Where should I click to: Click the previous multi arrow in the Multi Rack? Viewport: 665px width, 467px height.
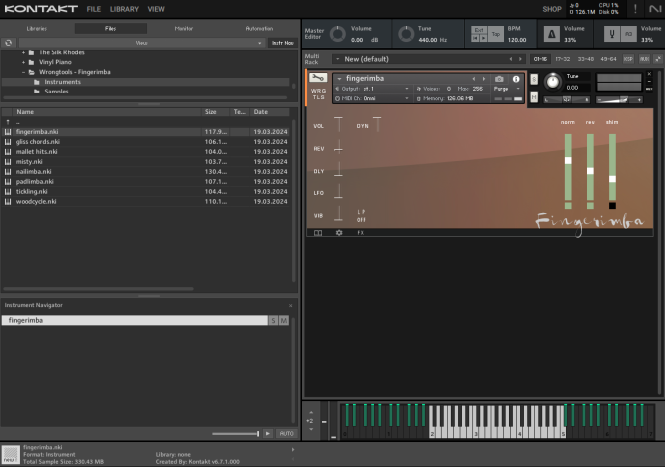tap(511, 59)
